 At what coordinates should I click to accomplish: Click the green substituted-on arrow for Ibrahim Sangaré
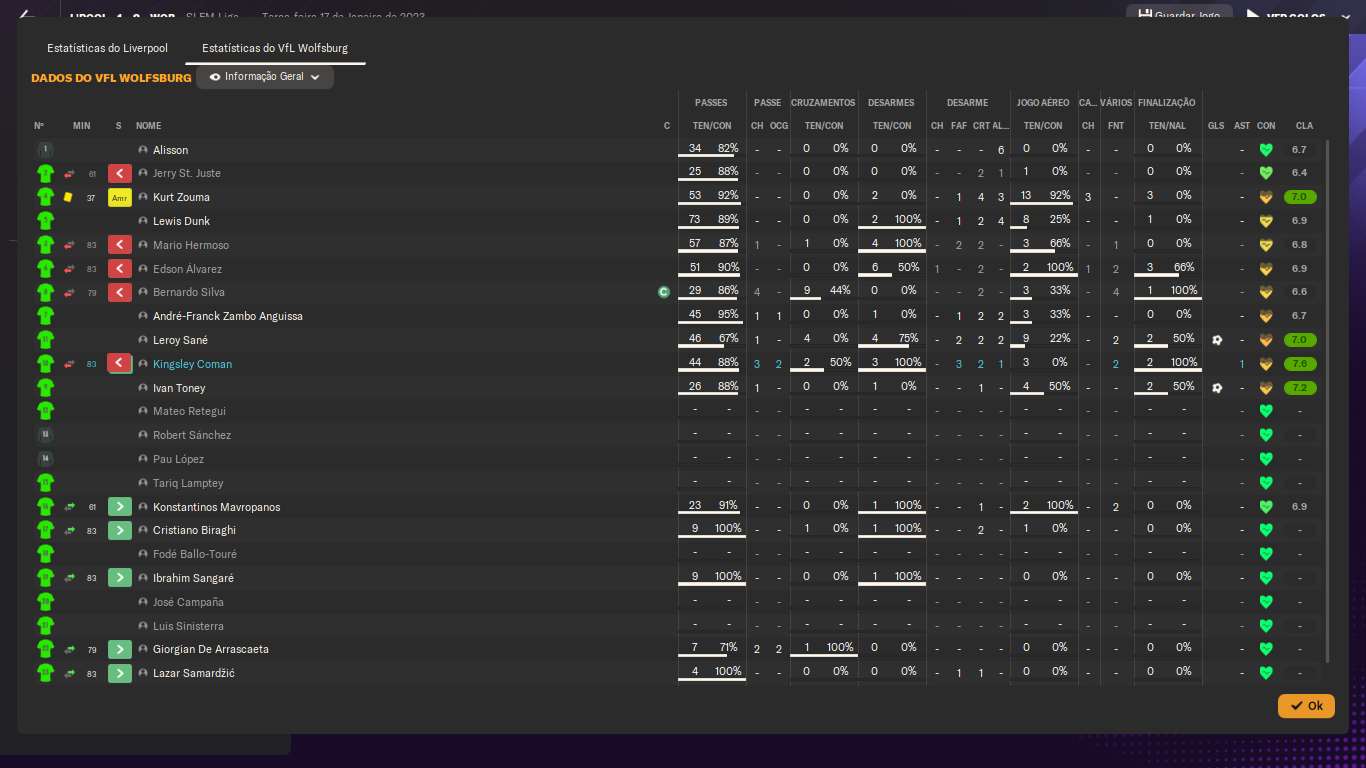(120, 578)
